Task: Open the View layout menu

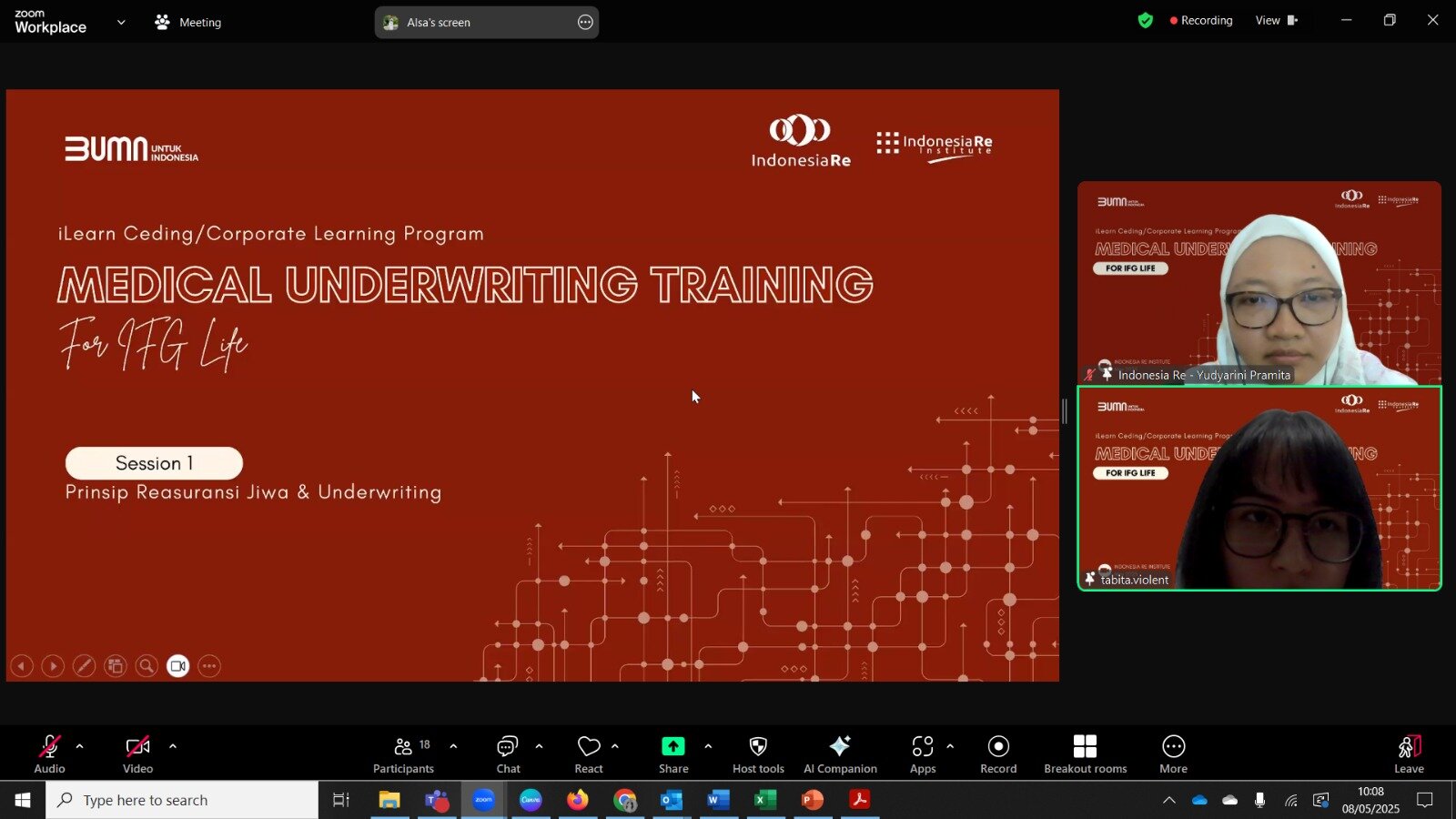Action: click(1276, 20)
